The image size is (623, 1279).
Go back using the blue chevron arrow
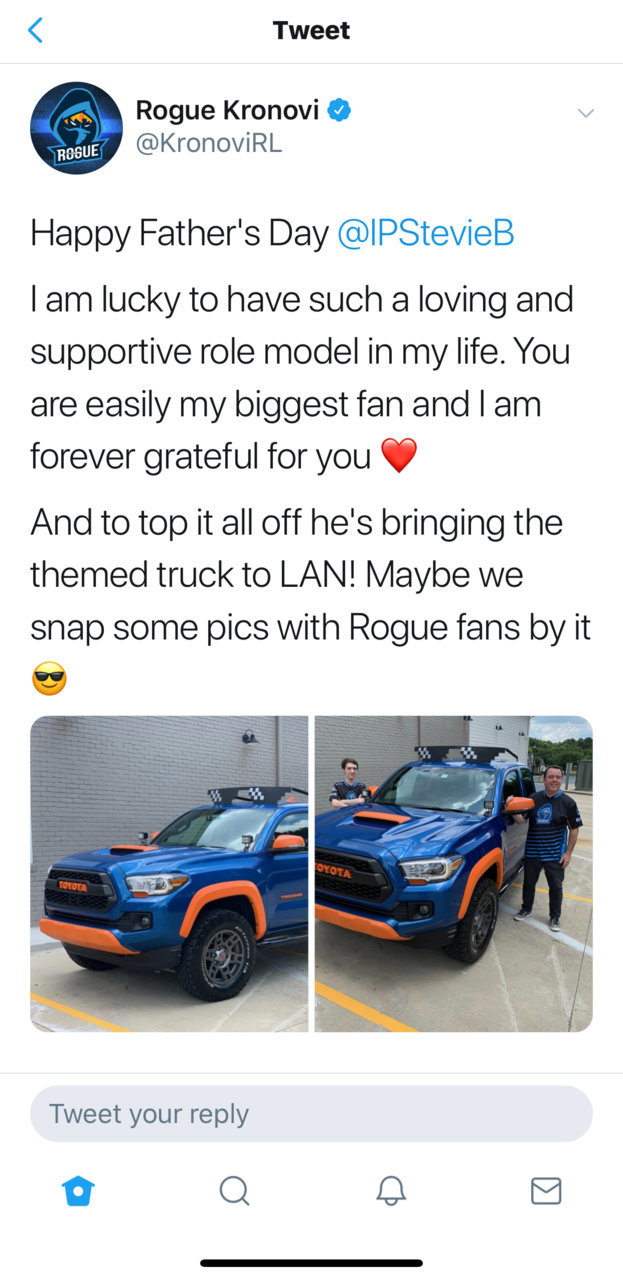[x=36, y=31]
